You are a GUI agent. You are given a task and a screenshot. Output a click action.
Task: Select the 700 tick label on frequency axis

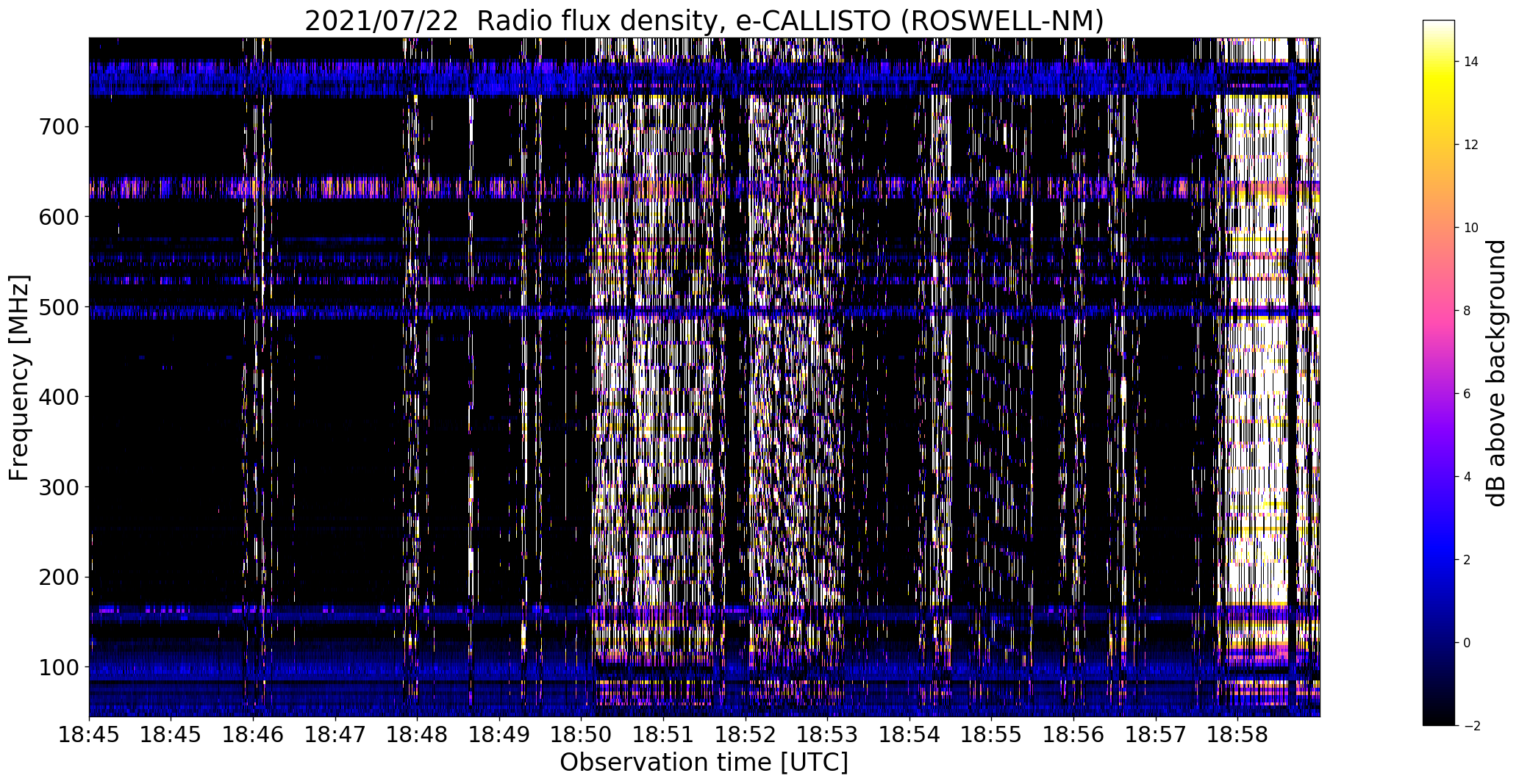click(x=58, y=127)
